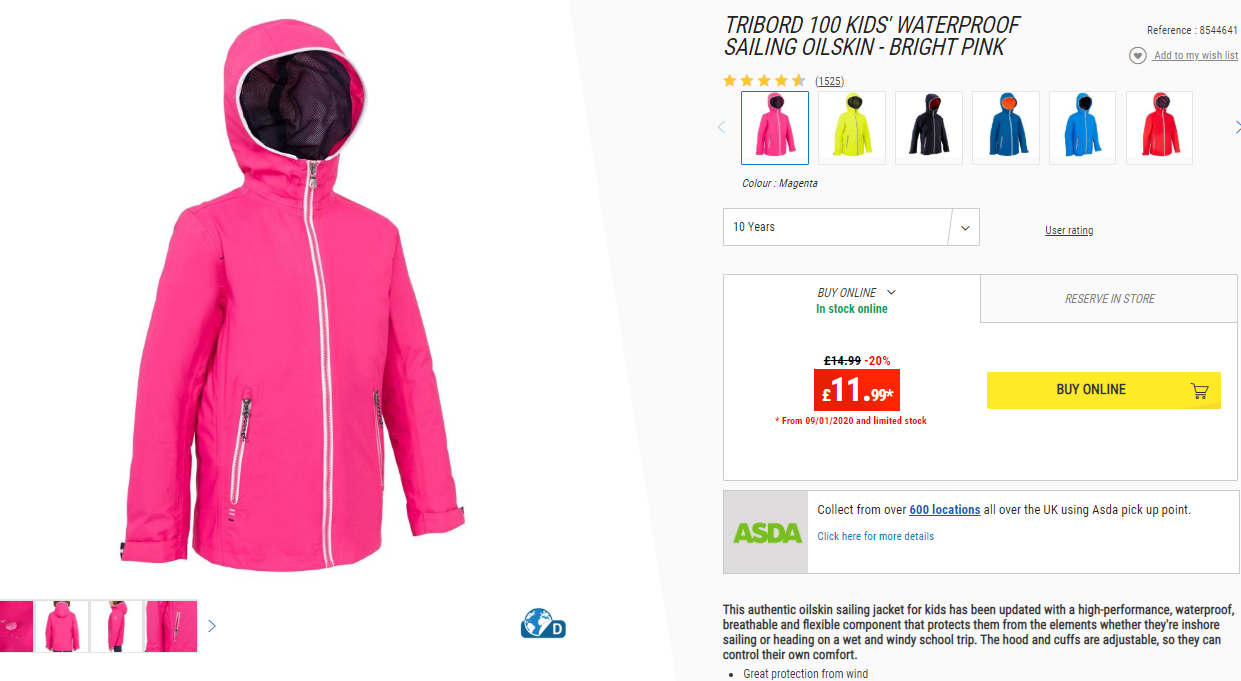Open the User rating link
Image resolution: width=1241 pixels, height=681 pixels.
point(1069,231)
